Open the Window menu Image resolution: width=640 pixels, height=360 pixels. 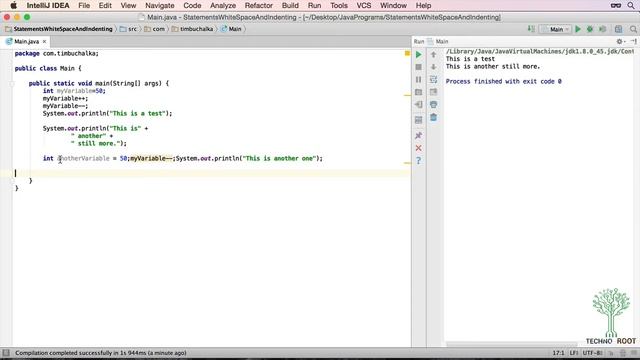393,6
